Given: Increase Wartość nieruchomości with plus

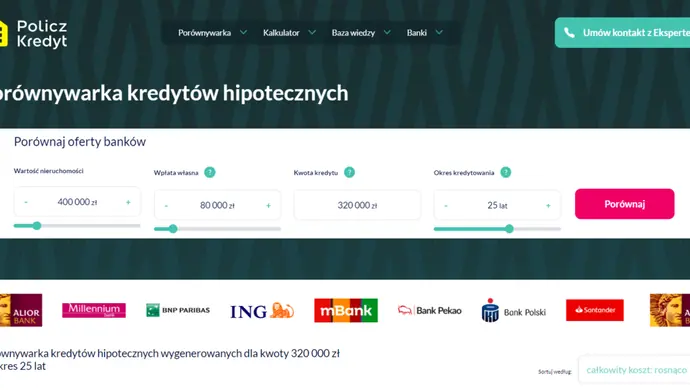Looking at the screenshot, I should (x=128, y=202).
